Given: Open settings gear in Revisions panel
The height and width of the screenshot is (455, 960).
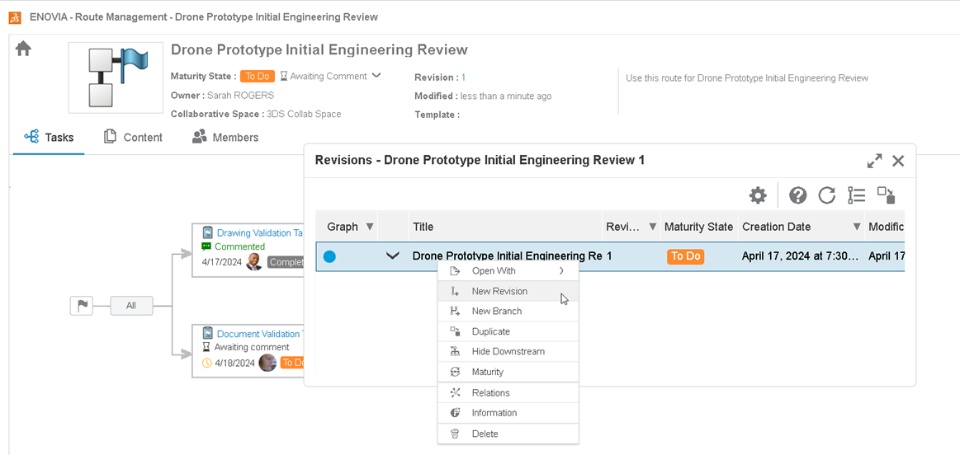Looking at the screenshot, I should [758, 195].
